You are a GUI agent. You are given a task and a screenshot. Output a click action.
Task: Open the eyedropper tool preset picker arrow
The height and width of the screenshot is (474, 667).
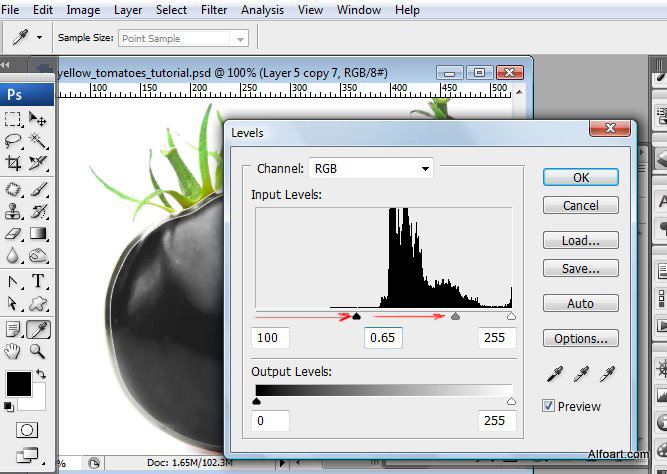point(40,37)
